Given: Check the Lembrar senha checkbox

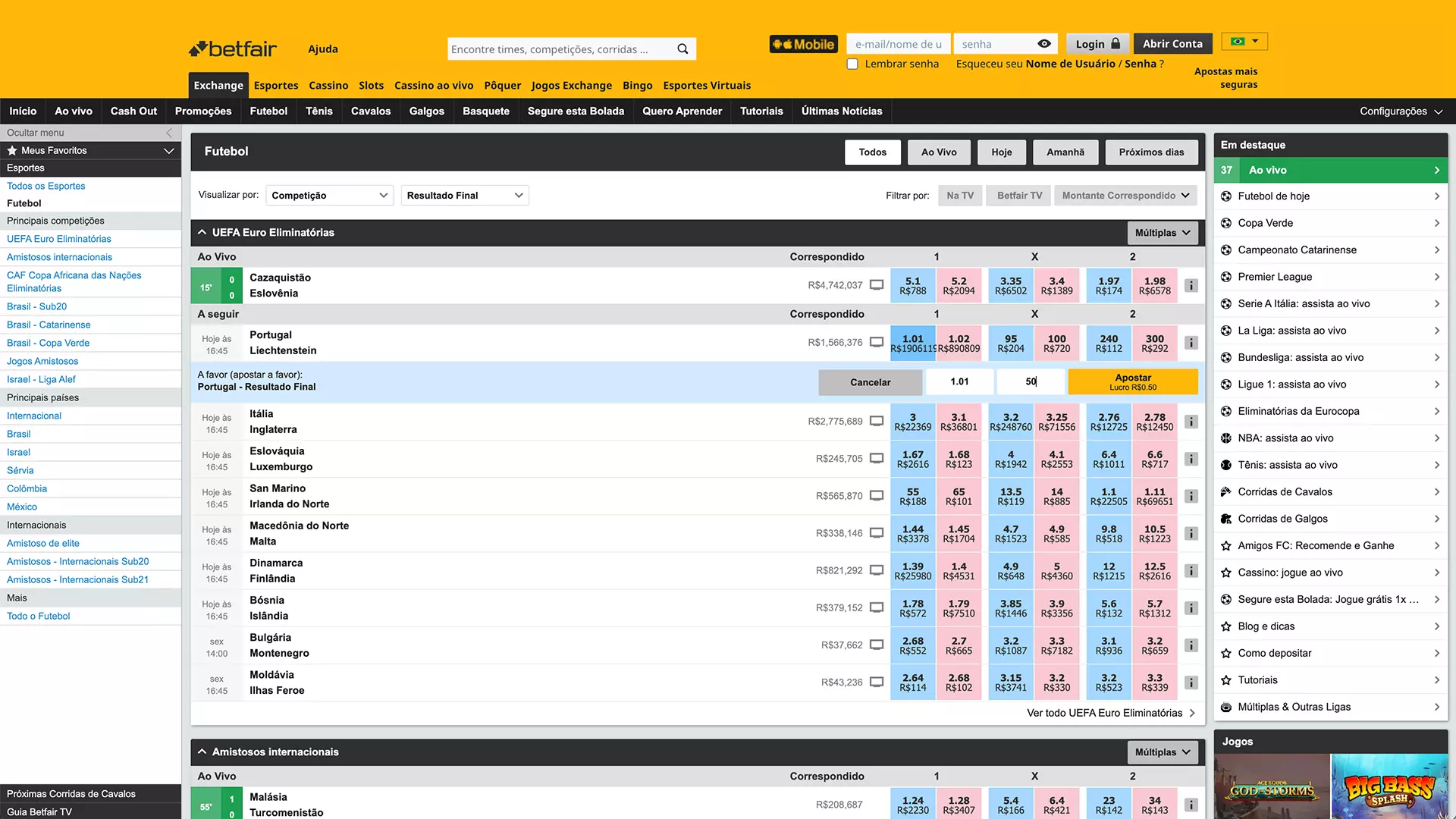Looking at the screenshot, I should pos(852,64).
